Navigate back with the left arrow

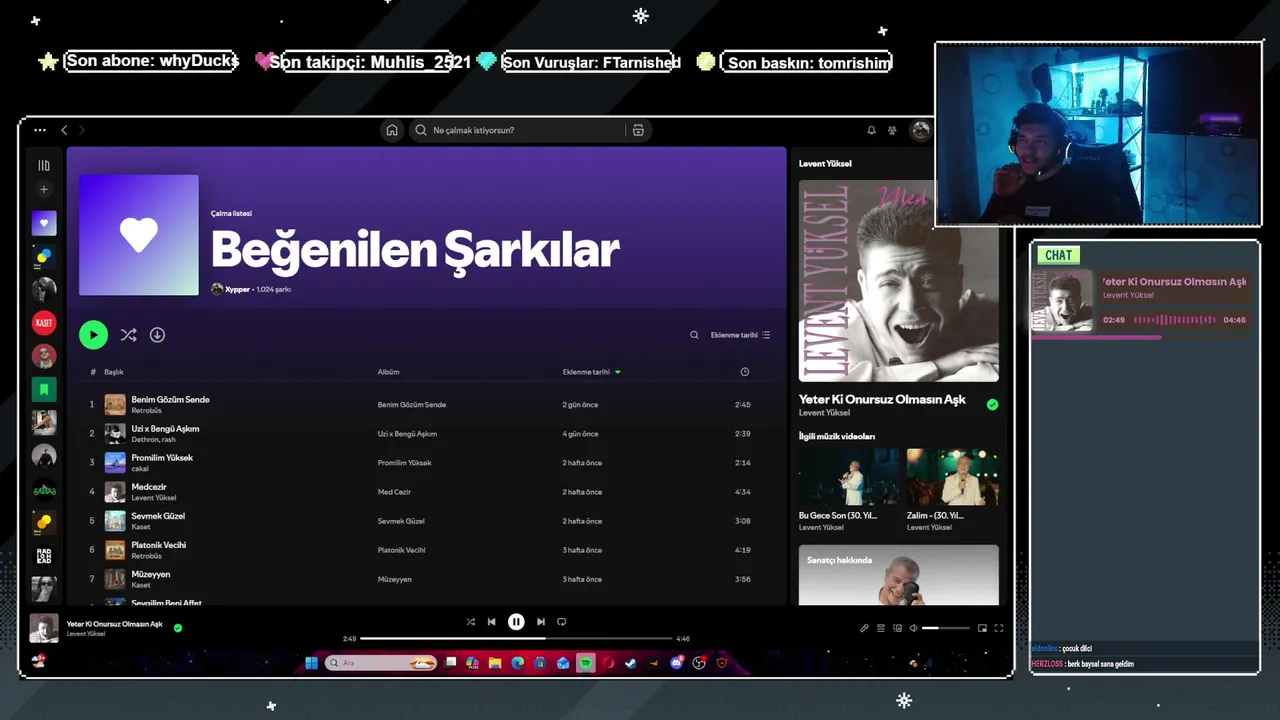(x=64, y=130)
